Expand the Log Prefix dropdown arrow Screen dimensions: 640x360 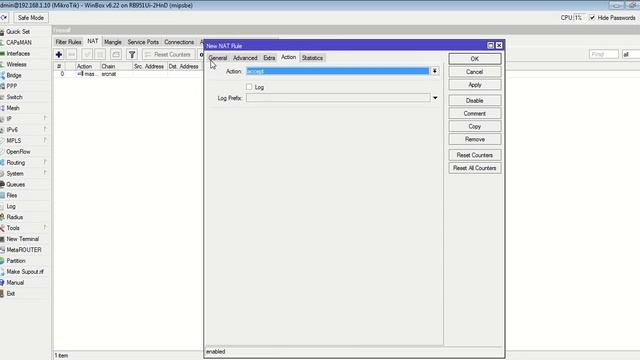[x=435, y=98]
